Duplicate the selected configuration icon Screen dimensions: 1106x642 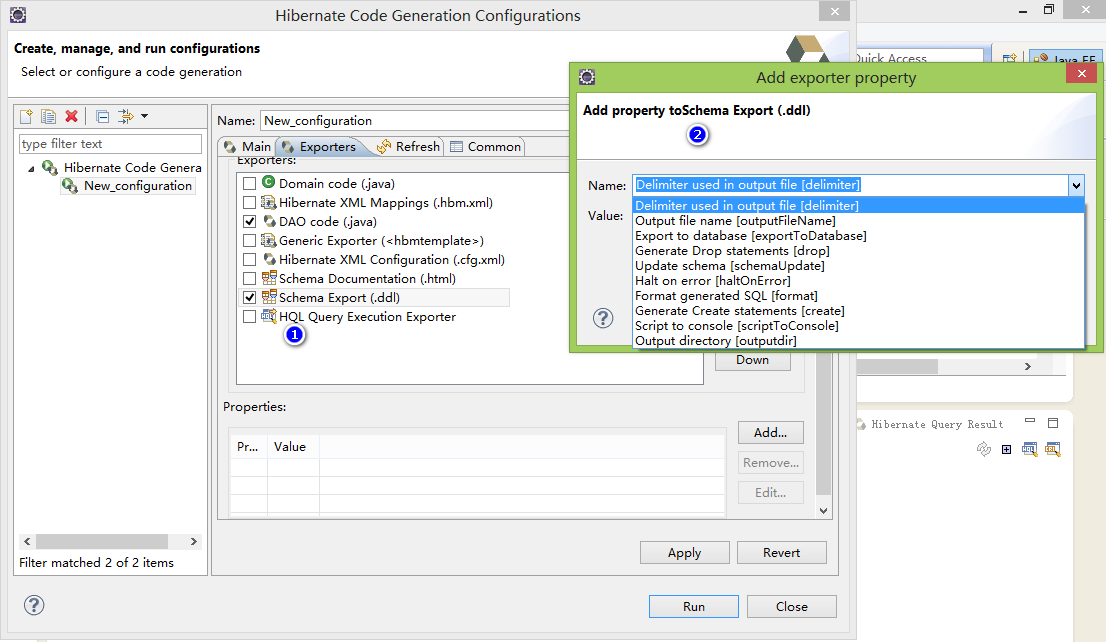pos(49,116)
